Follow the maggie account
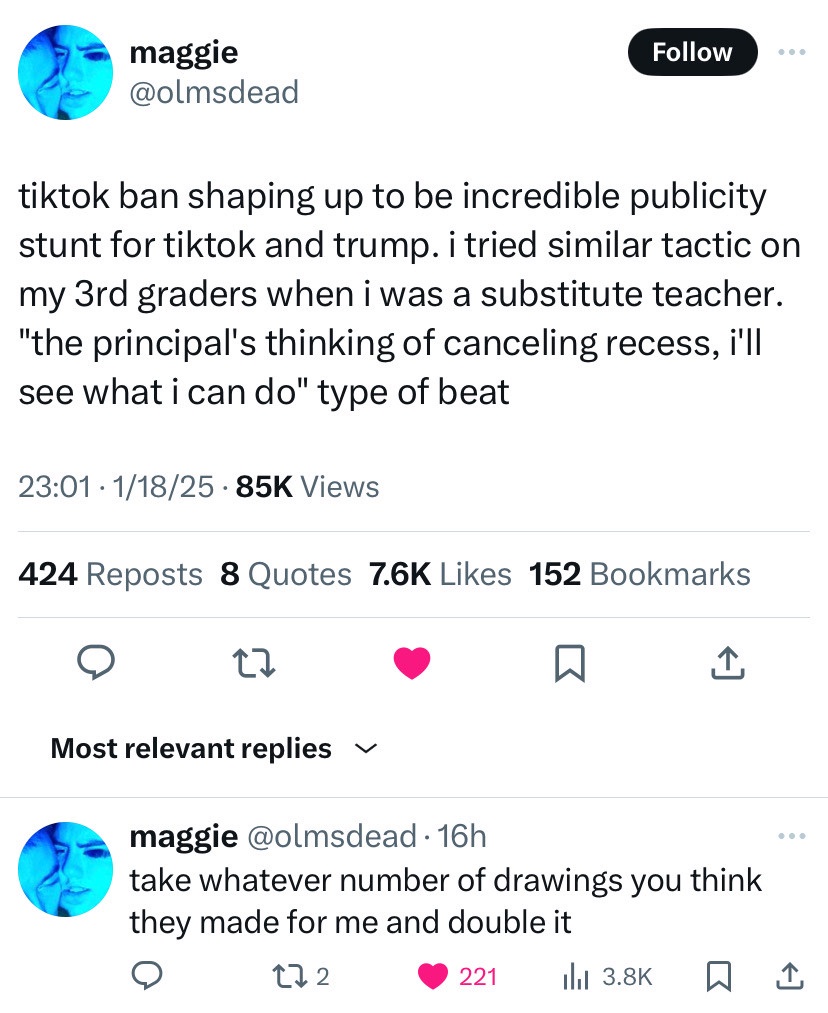 692,52
